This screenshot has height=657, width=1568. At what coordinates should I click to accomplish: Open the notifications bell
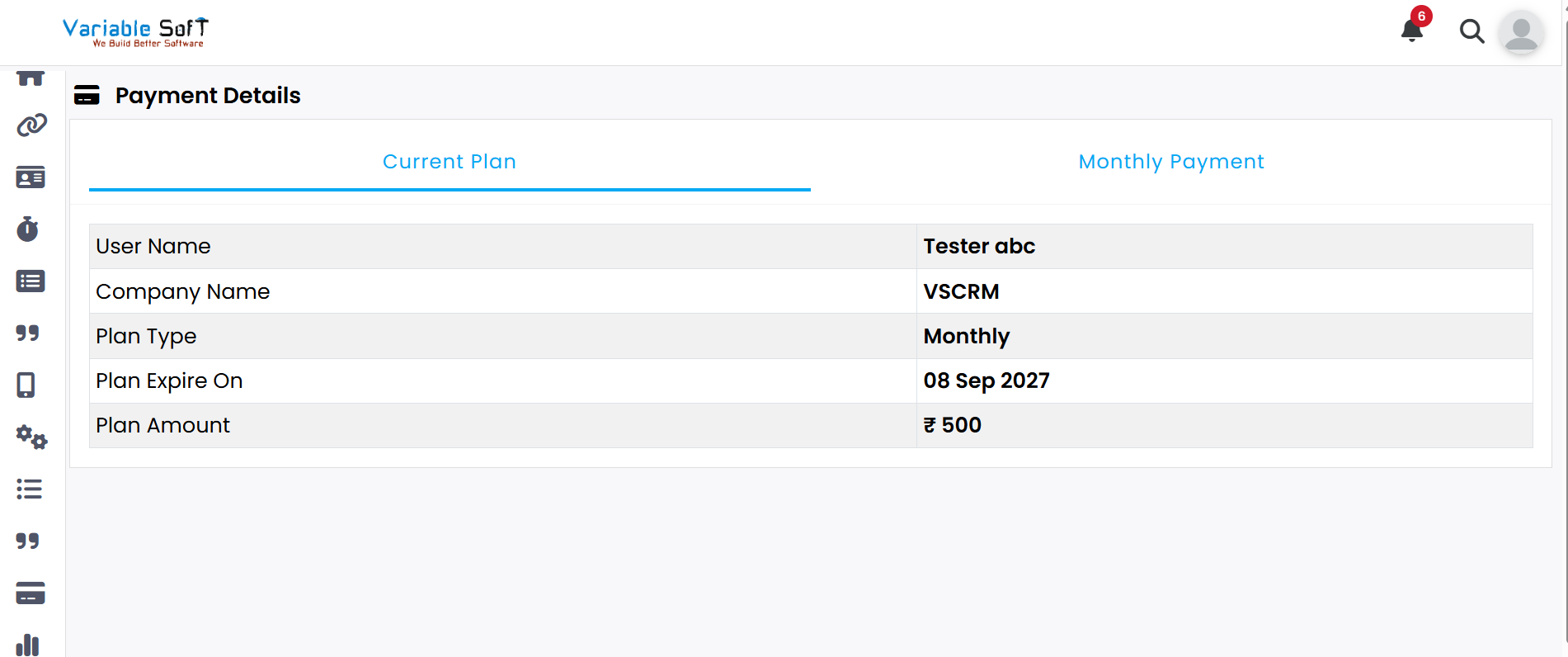tap(1412, 31)
